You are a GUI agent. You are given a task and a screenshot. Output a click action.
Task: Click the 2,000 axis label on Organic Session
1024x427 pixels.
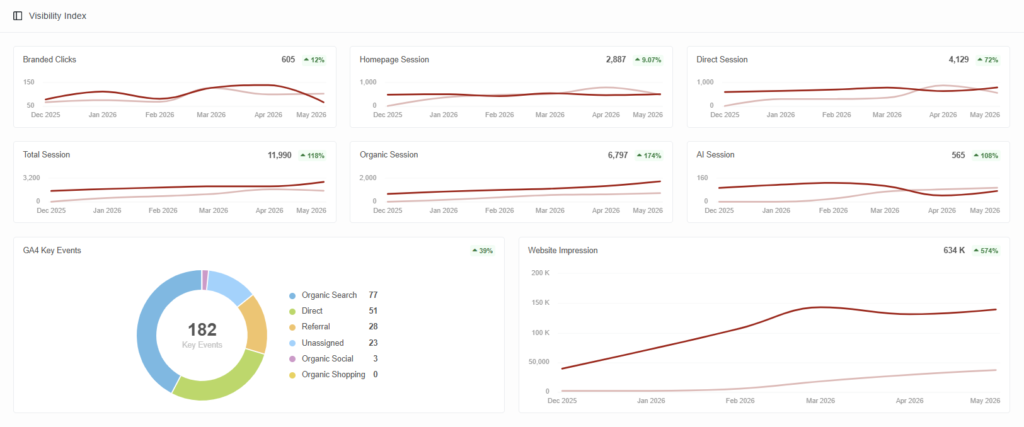tap(368, 178)
